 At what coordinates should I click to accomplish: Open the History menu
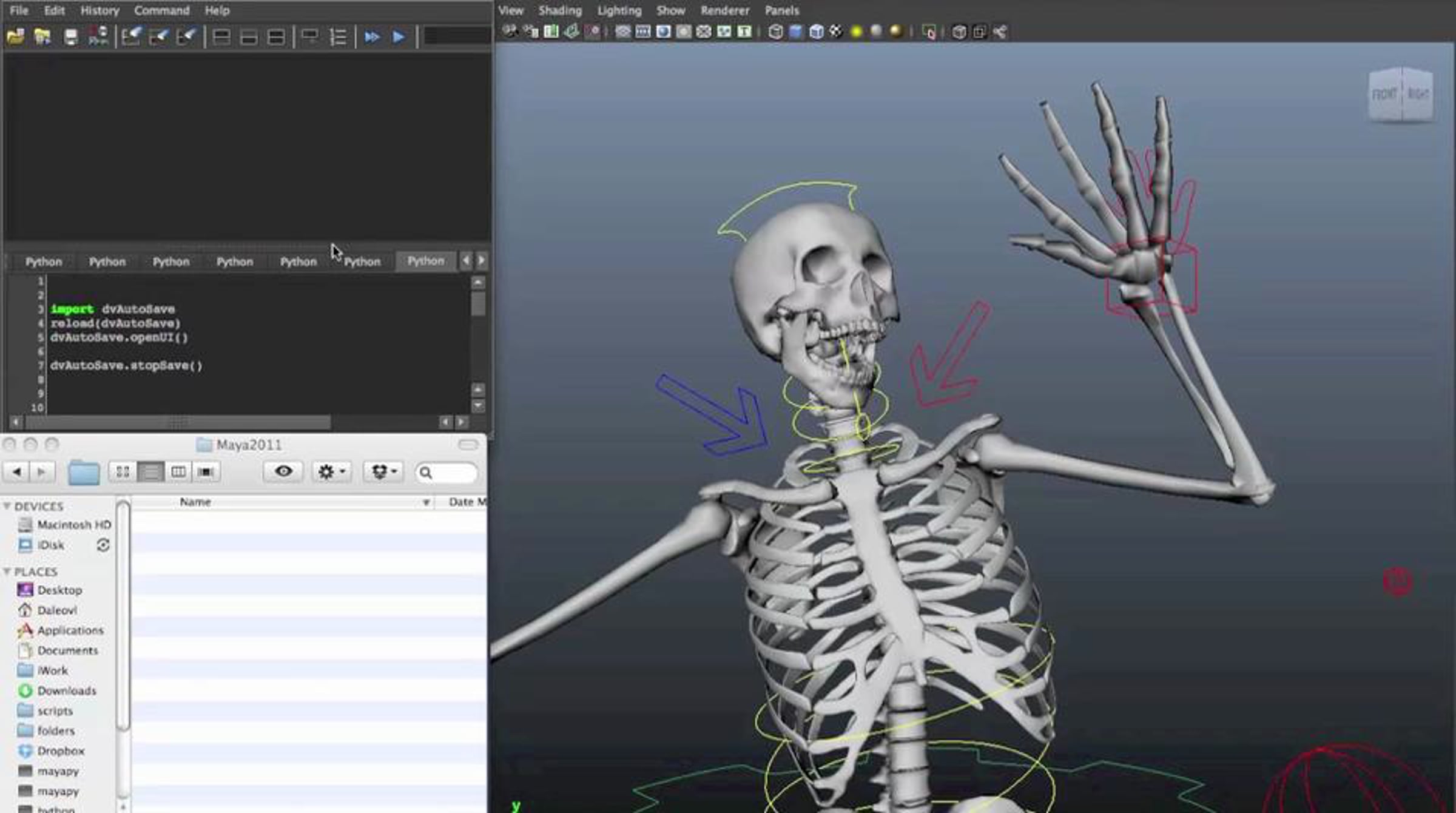[100, 10]
